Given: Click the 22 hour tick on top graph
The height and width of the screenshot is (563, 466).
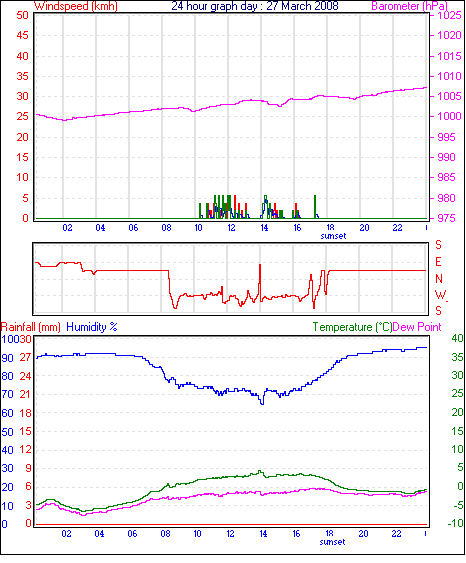Looking at the screenshot, I should click(397, 228).
